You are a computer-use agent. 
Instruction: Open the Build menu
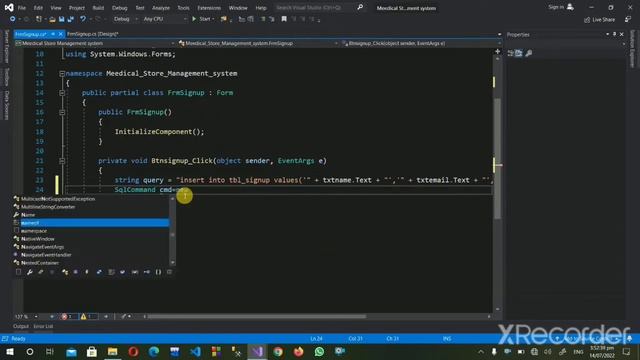coord(98,8)
